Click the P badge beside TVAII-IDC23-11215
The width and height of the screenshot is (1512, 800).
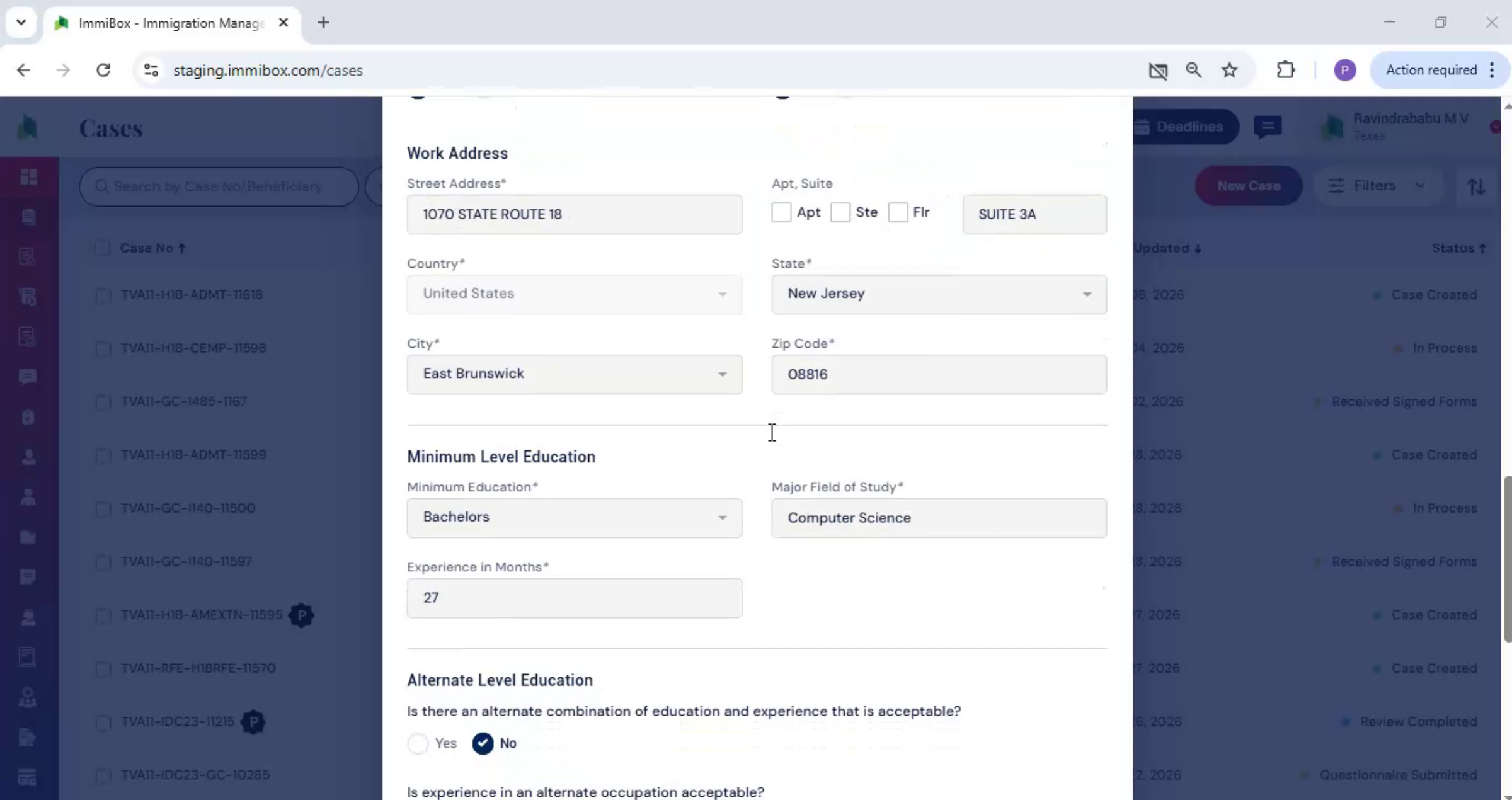(x=253, y=721)
